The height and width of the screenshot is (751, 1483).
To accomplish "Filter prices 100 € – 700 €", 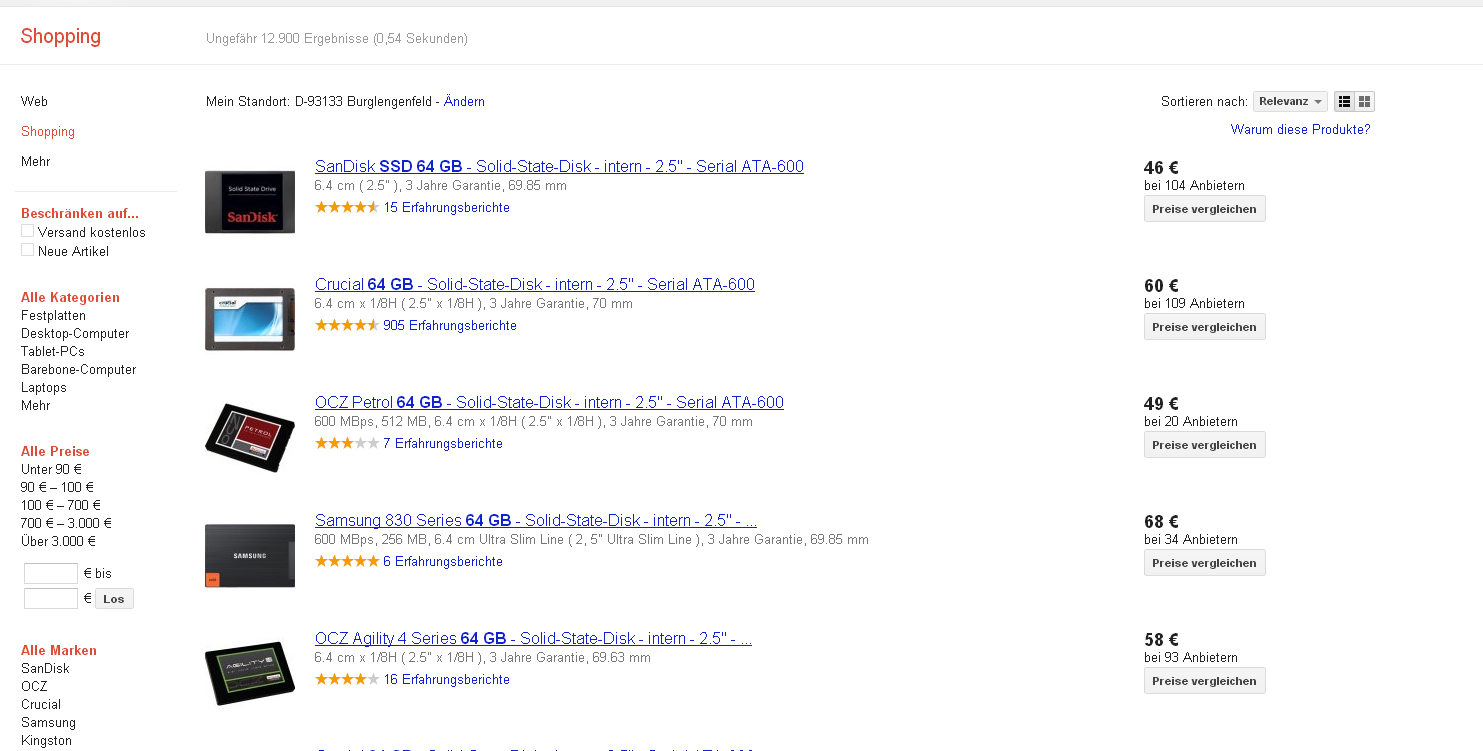I will tap(61, 505).
